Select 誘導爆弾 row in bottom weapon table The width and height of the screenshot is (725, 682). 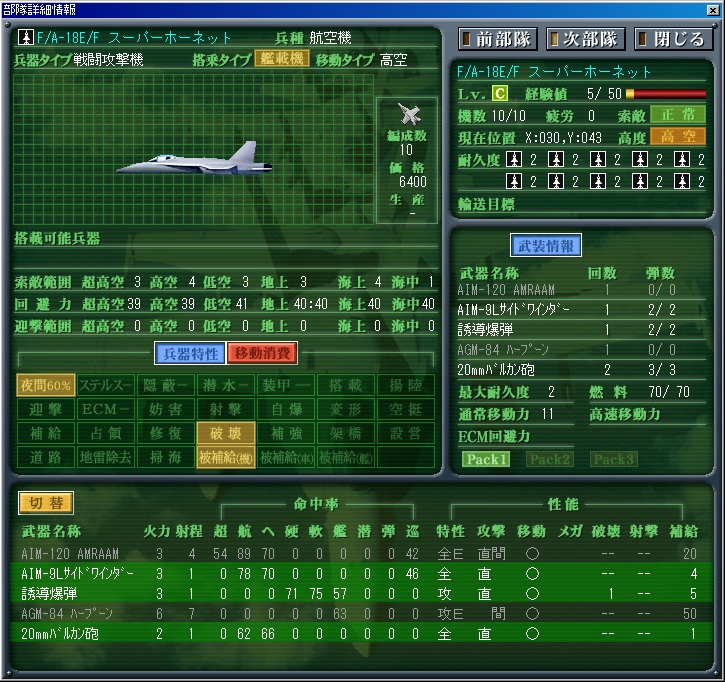pos(361,593)
